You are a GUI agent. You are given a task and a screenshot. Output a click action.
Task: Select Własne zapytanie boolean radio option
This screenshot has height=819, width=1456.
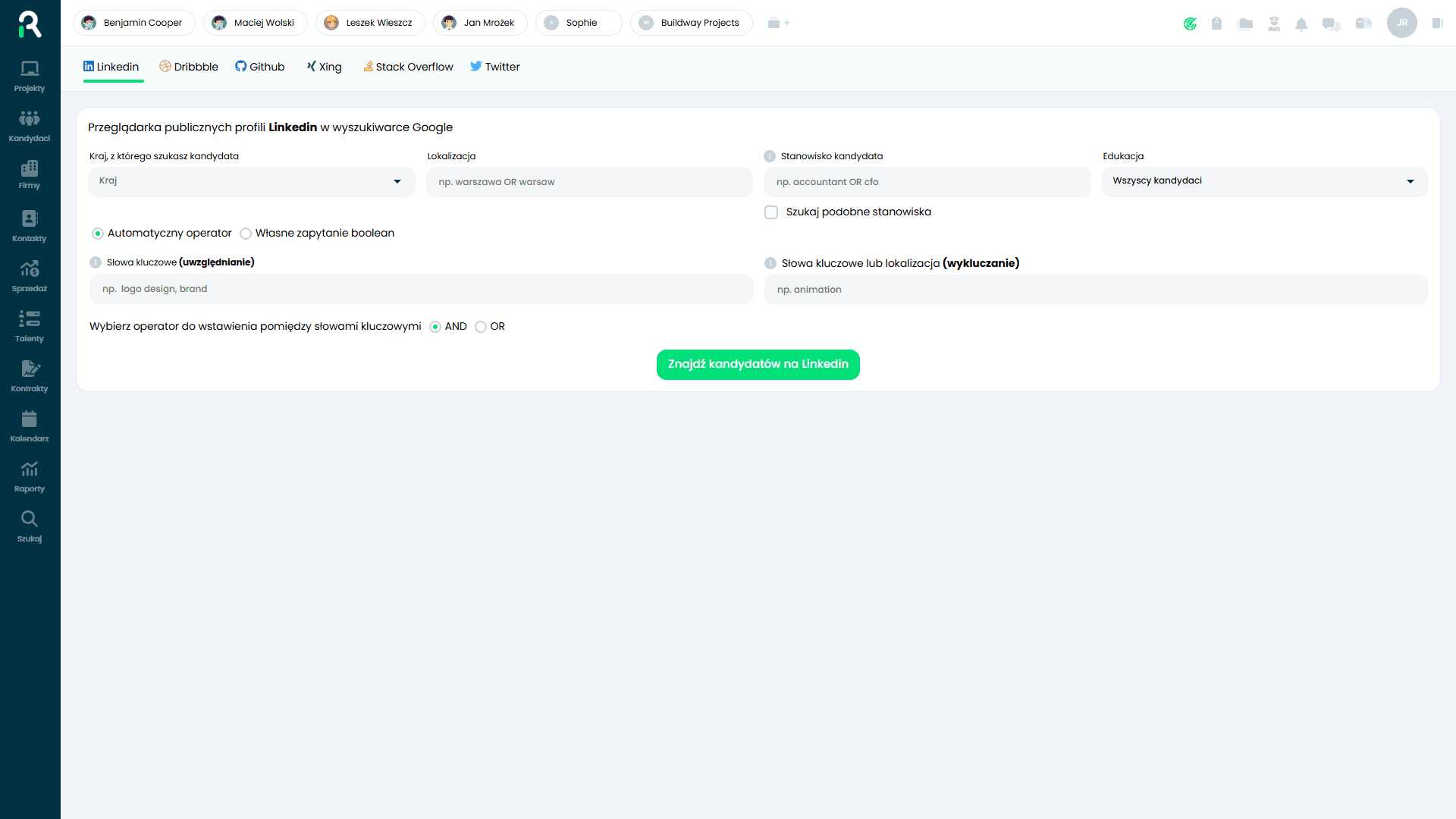246,234
